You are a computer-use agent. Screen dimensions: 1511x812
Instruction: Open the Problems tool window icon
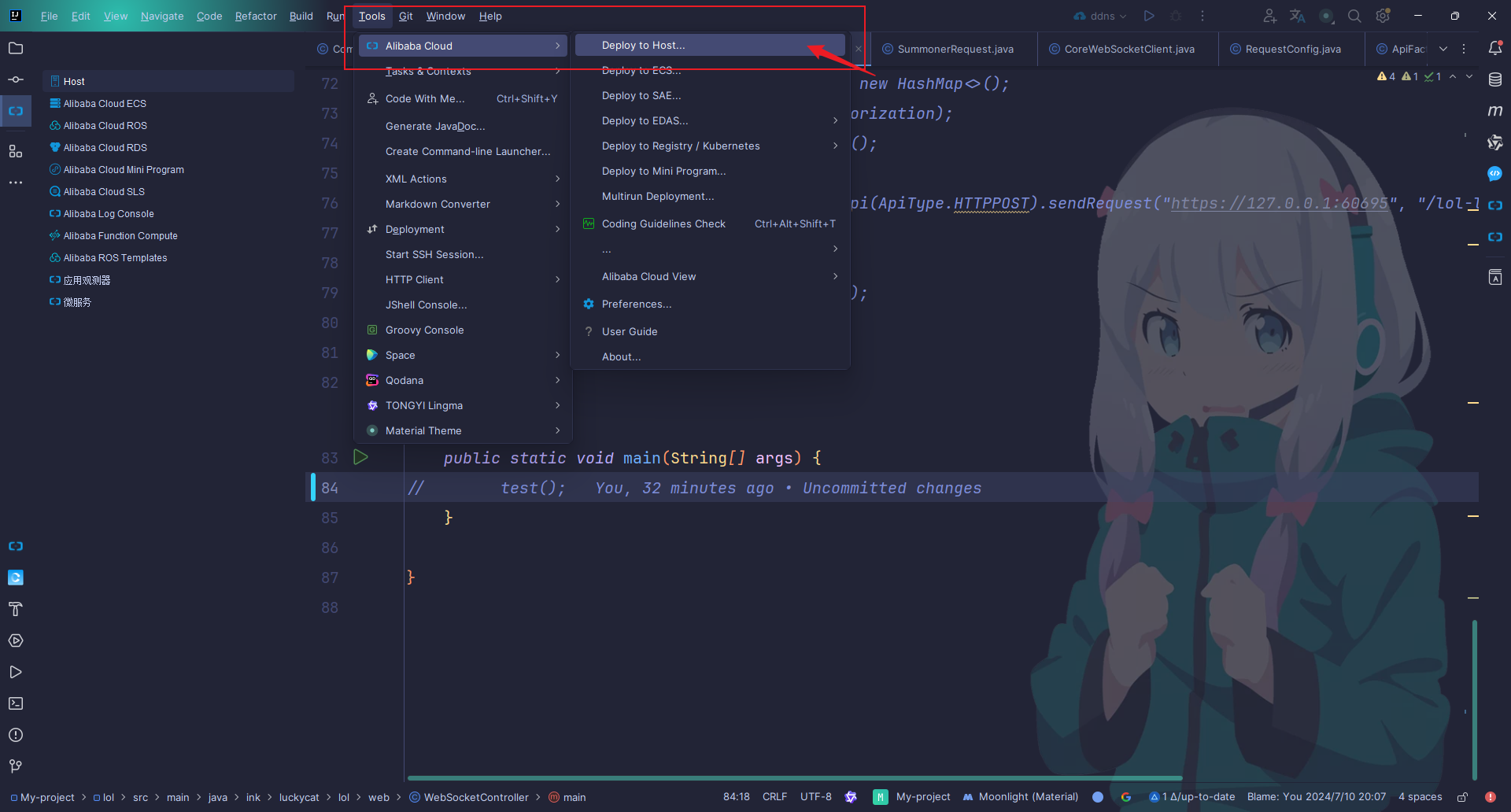point(16,735)
